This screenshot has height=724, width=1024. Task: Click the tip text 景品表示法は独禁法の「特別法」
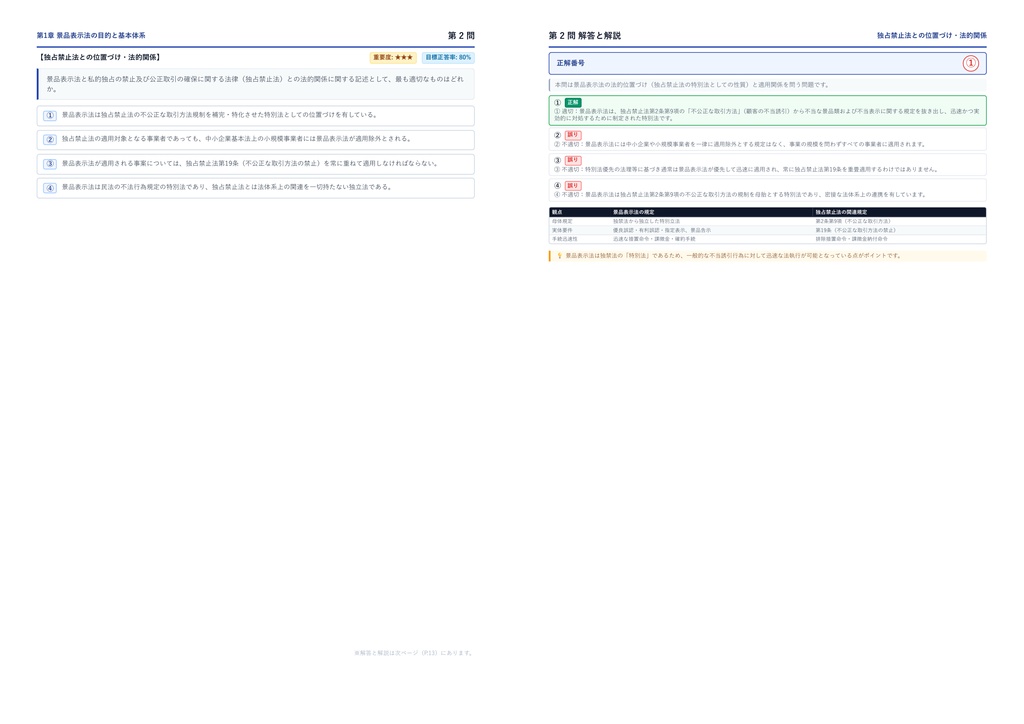(733, 256)
